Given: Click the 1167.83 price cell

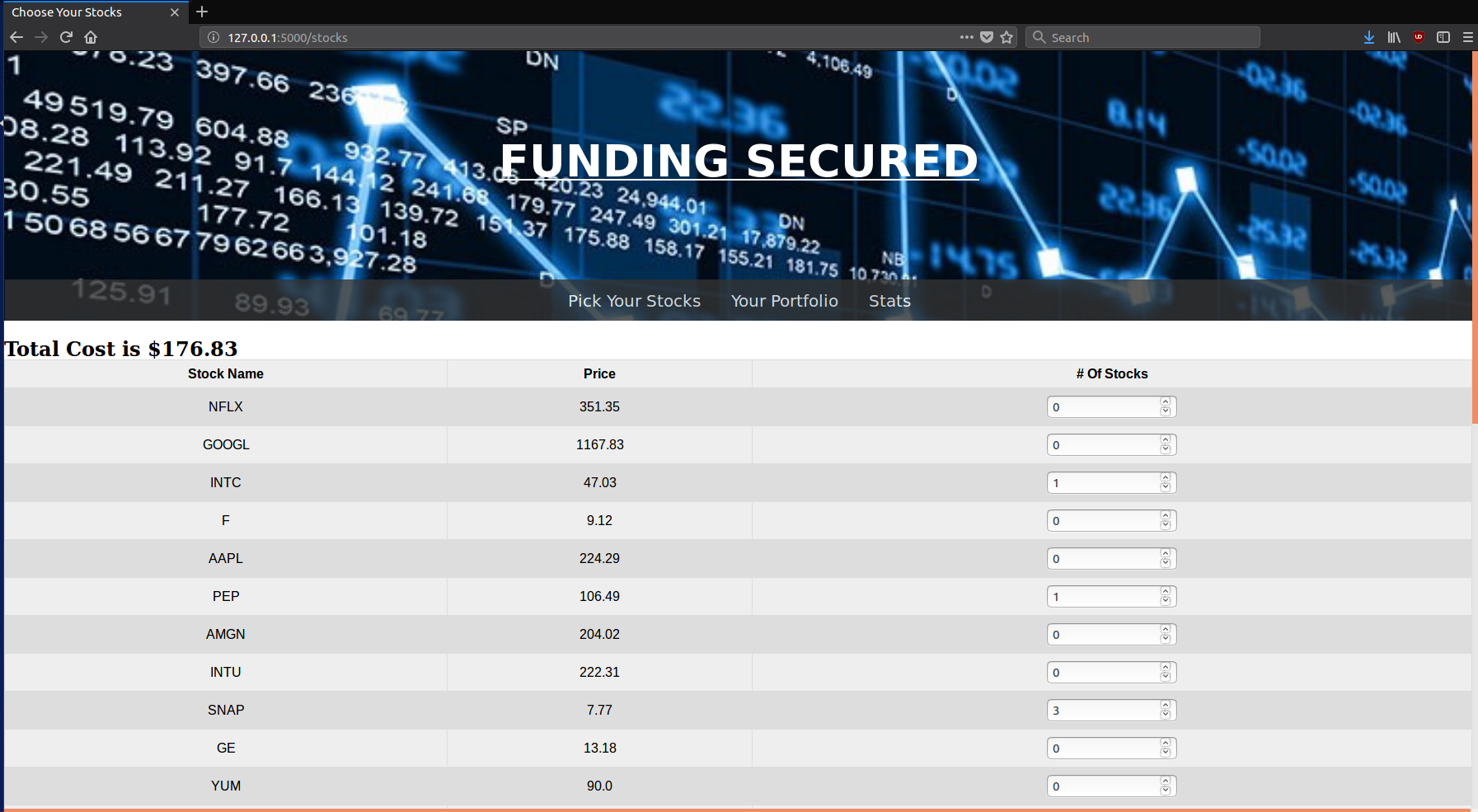Looking at the screenshot, I should 599,444.
